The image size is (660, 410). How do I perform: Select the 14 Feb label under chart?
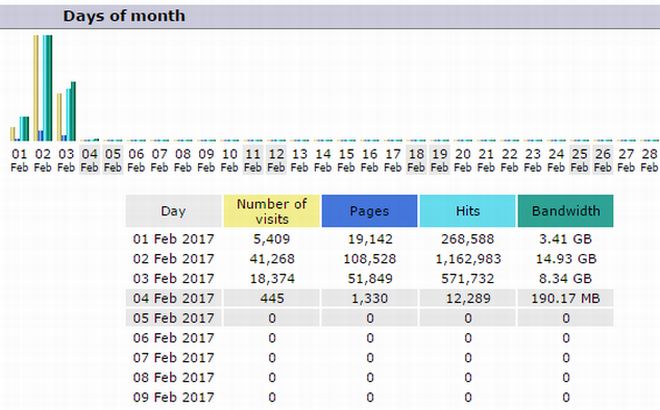click(x=323, y=160)
